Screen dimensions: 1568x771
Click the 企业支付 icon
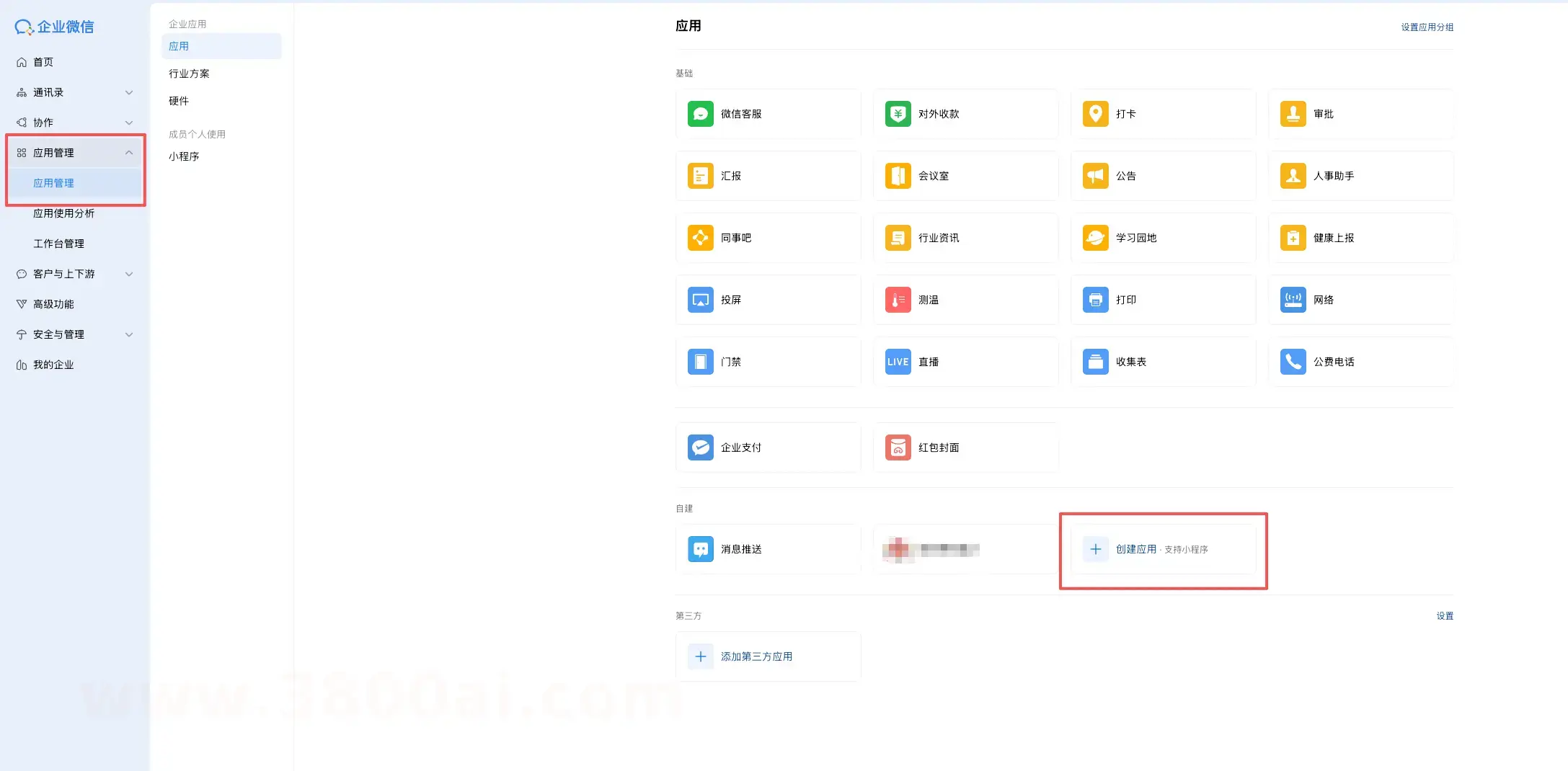coord(700,447)
